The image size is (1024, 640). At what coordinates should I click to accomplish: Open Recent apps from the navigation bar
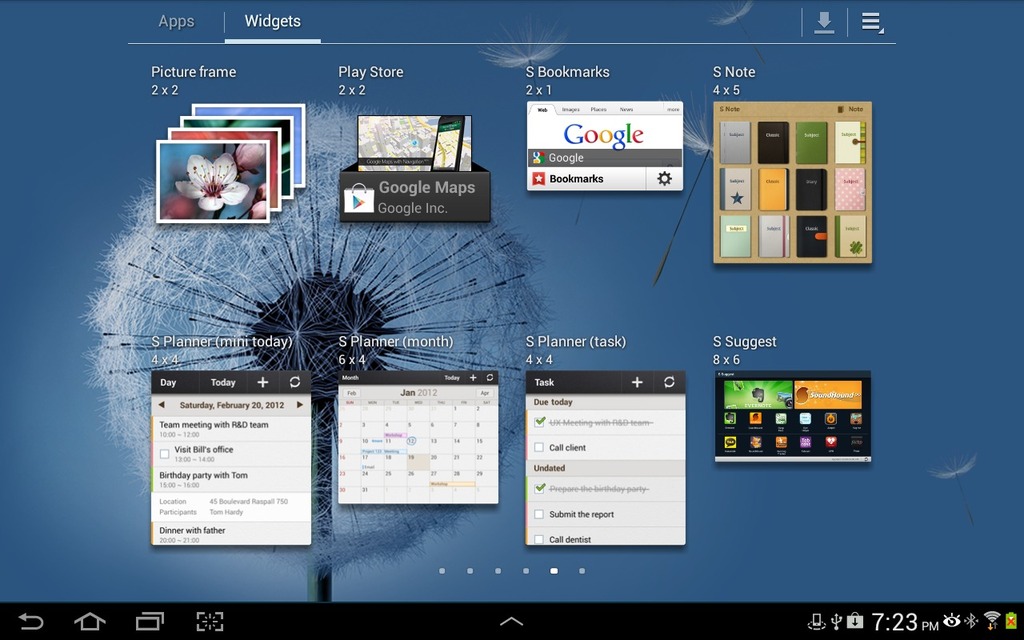tap(150, 621)
